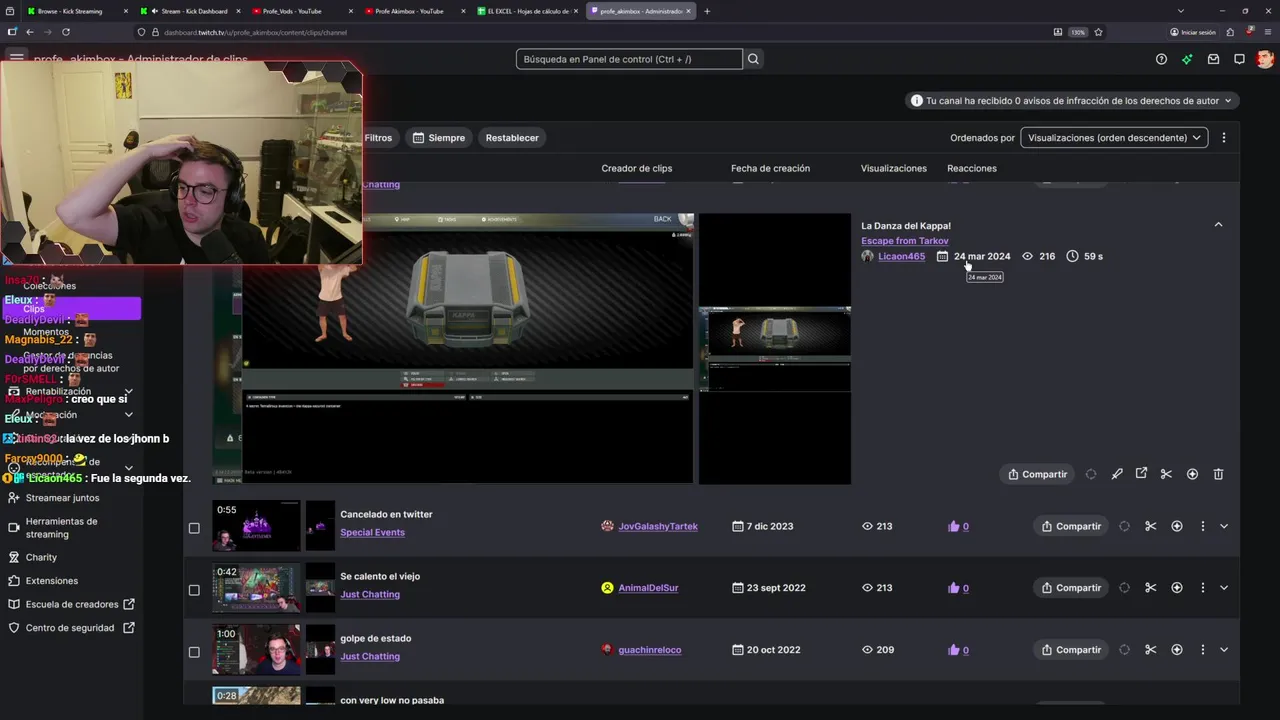Open the Special Events category link

click(x=372, y=532)
